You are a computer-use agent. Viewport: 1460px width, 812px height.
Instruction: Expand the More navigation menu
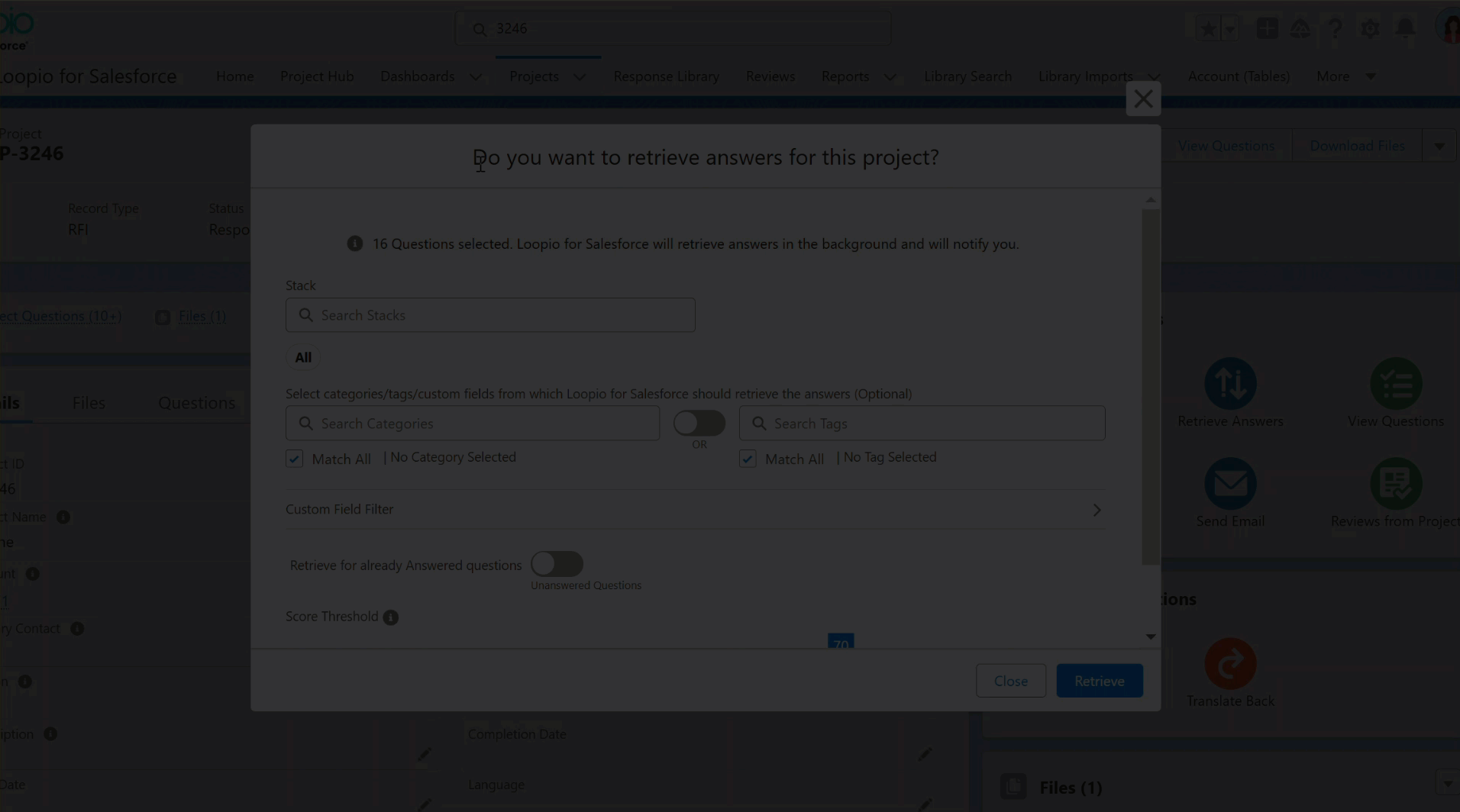[x=1346, y=76]
